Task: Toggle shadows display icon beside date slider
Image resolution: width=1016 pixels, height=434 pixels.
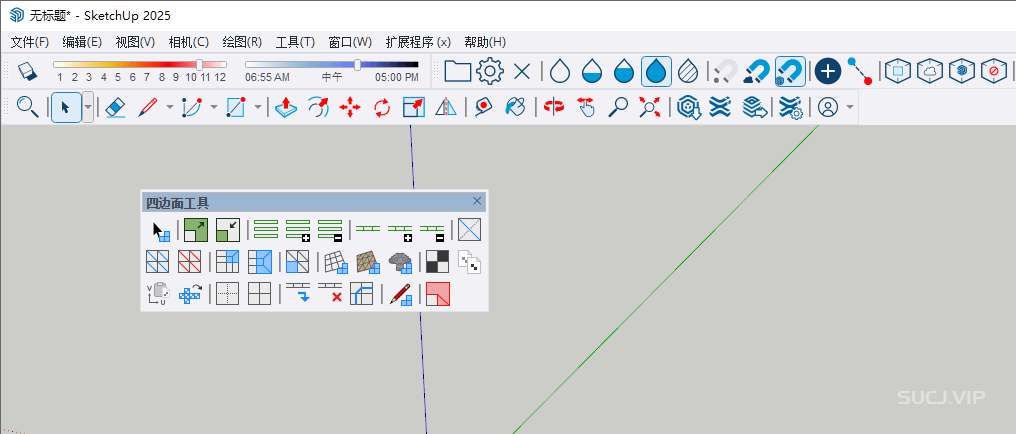Action: [27, 71]
